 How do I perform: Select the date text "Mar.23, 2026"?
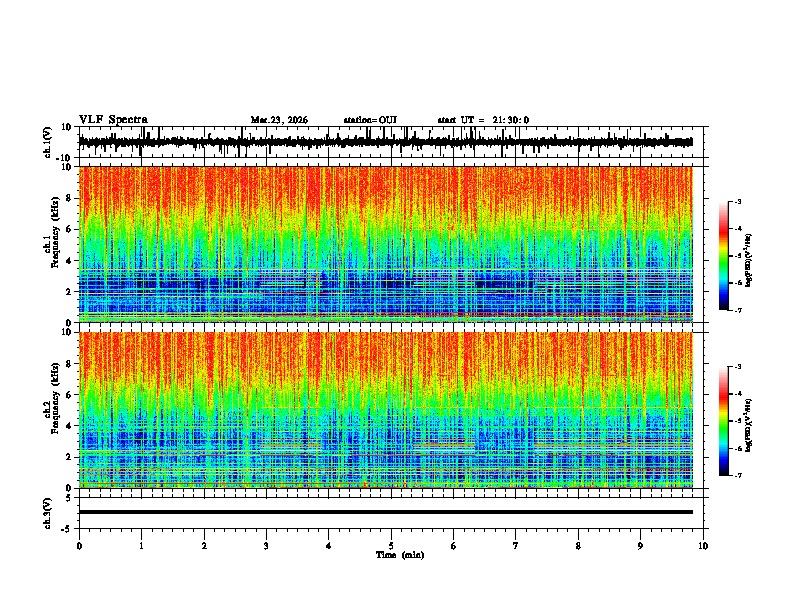pos(279,120)
